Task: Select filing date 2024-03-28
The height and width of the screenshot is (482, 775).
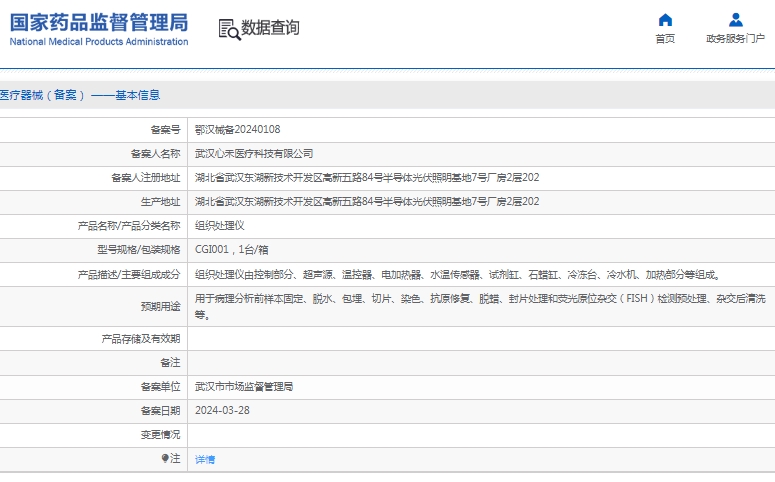Action: click(x=222, y=410)
